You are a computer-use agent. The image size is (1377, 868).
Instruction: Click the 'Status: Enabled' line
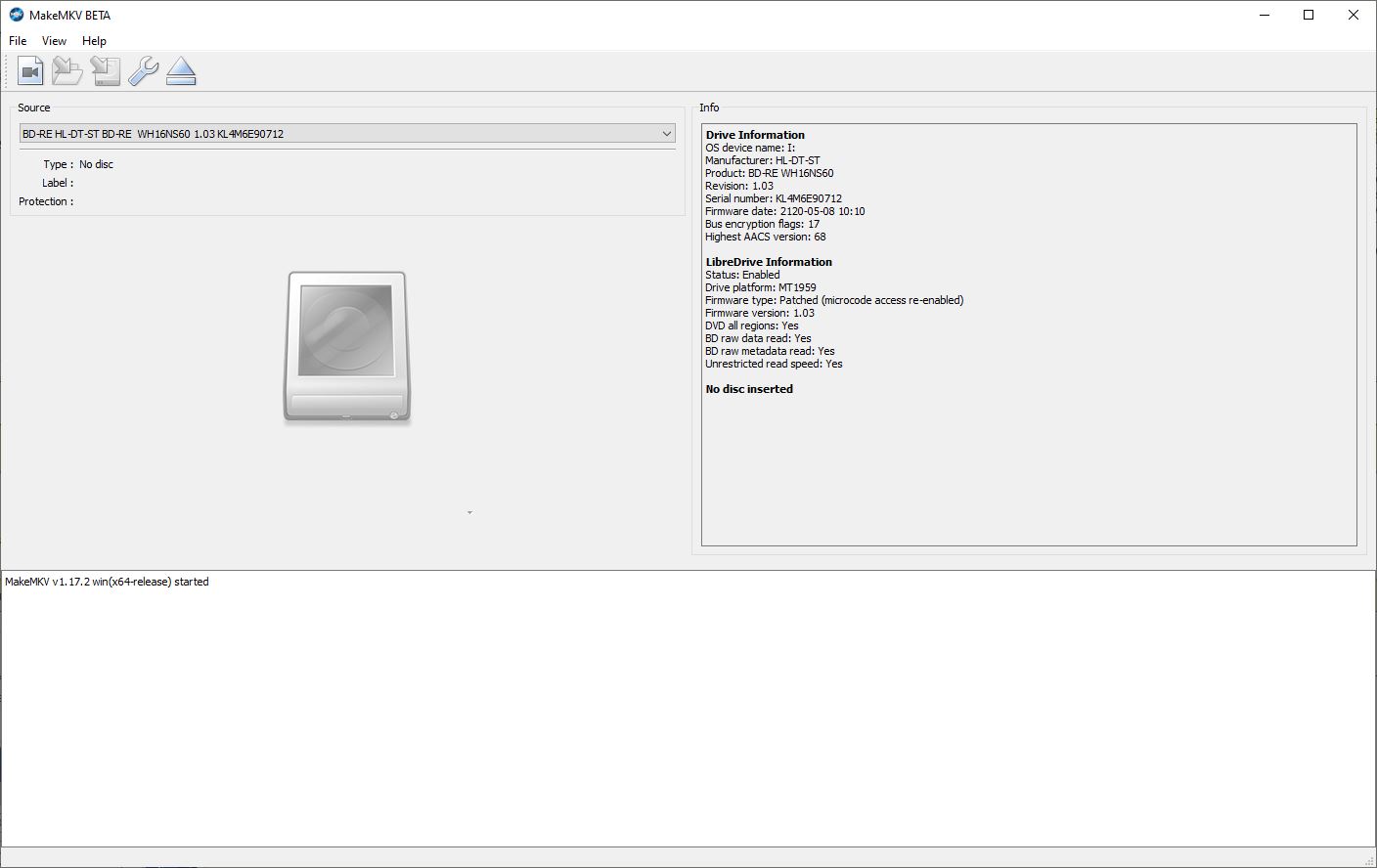742,275
